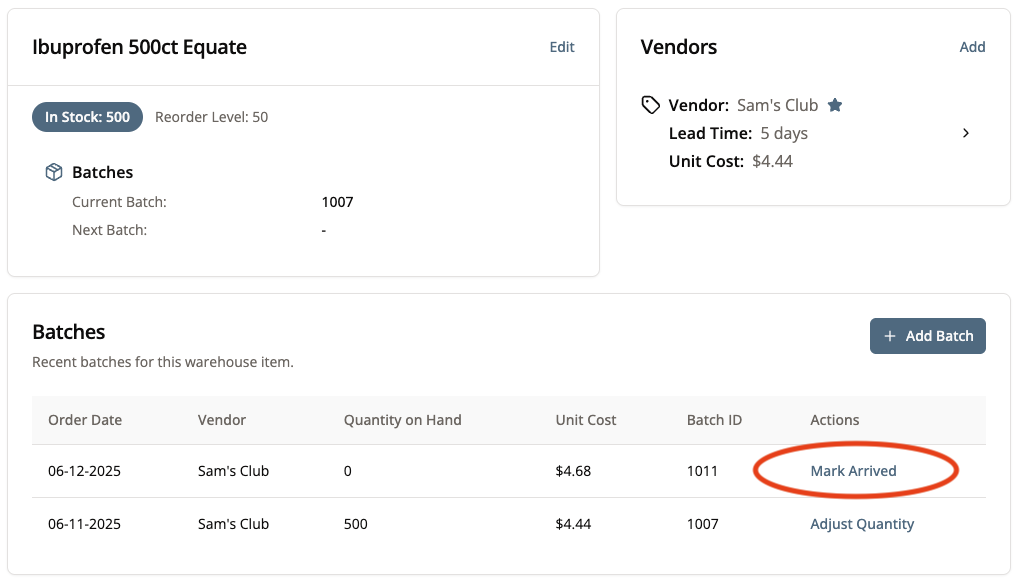Select the Unit Cost column header
The height and width of the screenshot is (585, 1023).
pos(585,420)
